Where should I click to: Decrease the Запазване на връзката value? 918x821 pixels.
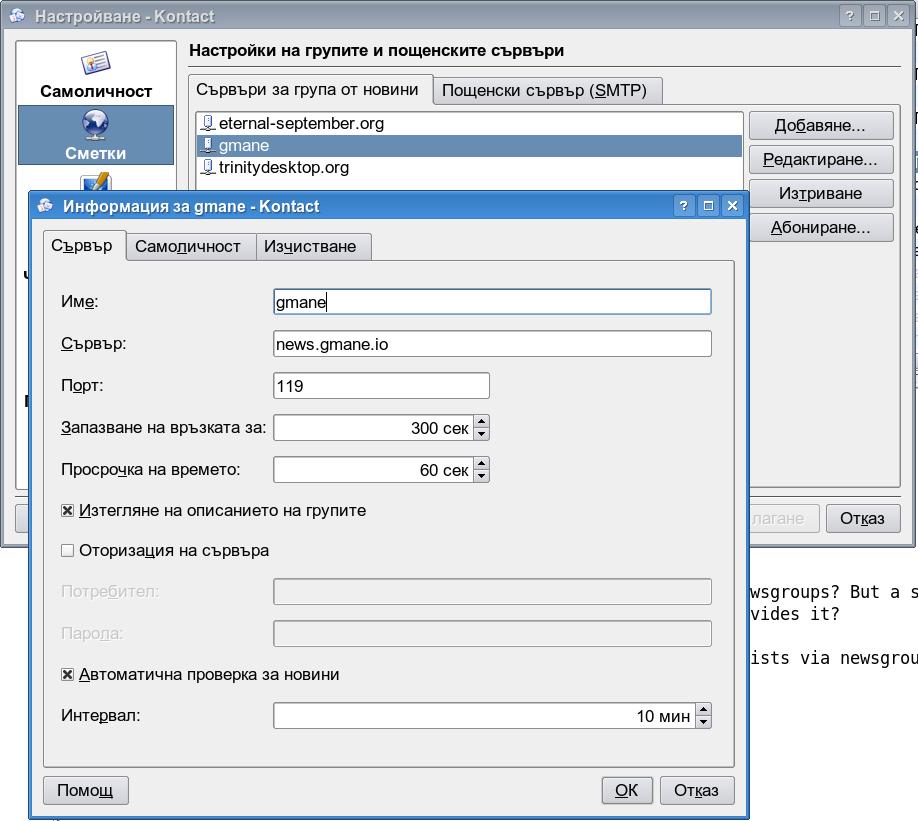(x=481, y=434)
